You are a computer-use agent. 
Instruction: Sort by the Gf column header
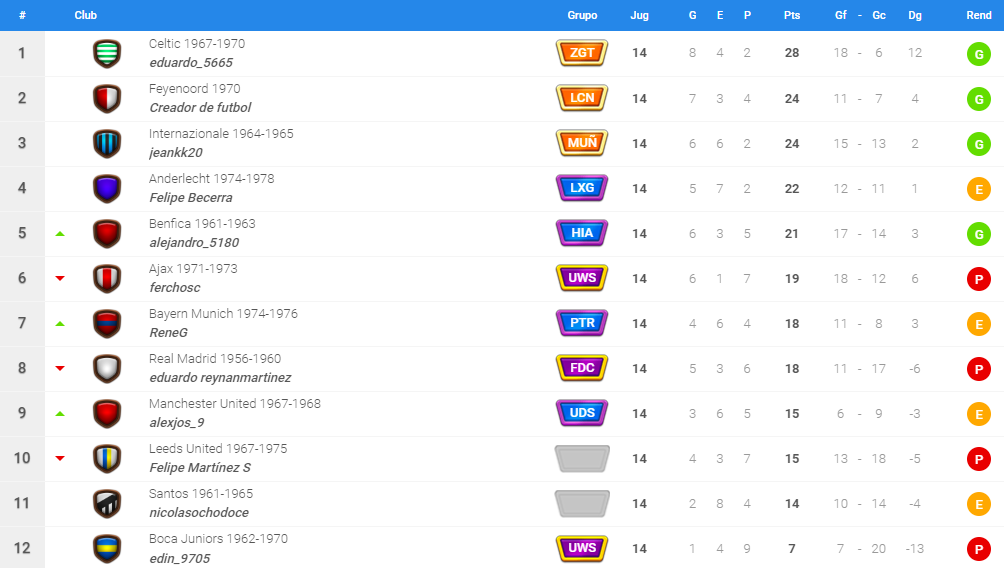(x=841, y=15)
